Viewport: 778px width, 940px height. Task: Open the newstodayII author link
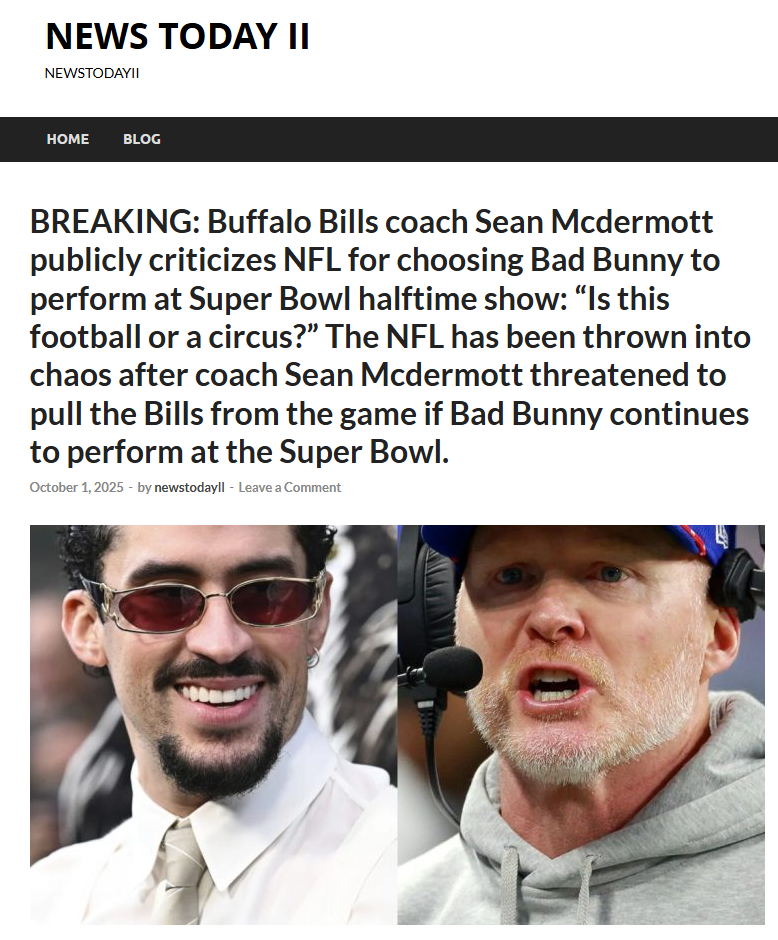click(x=189, y=487)
